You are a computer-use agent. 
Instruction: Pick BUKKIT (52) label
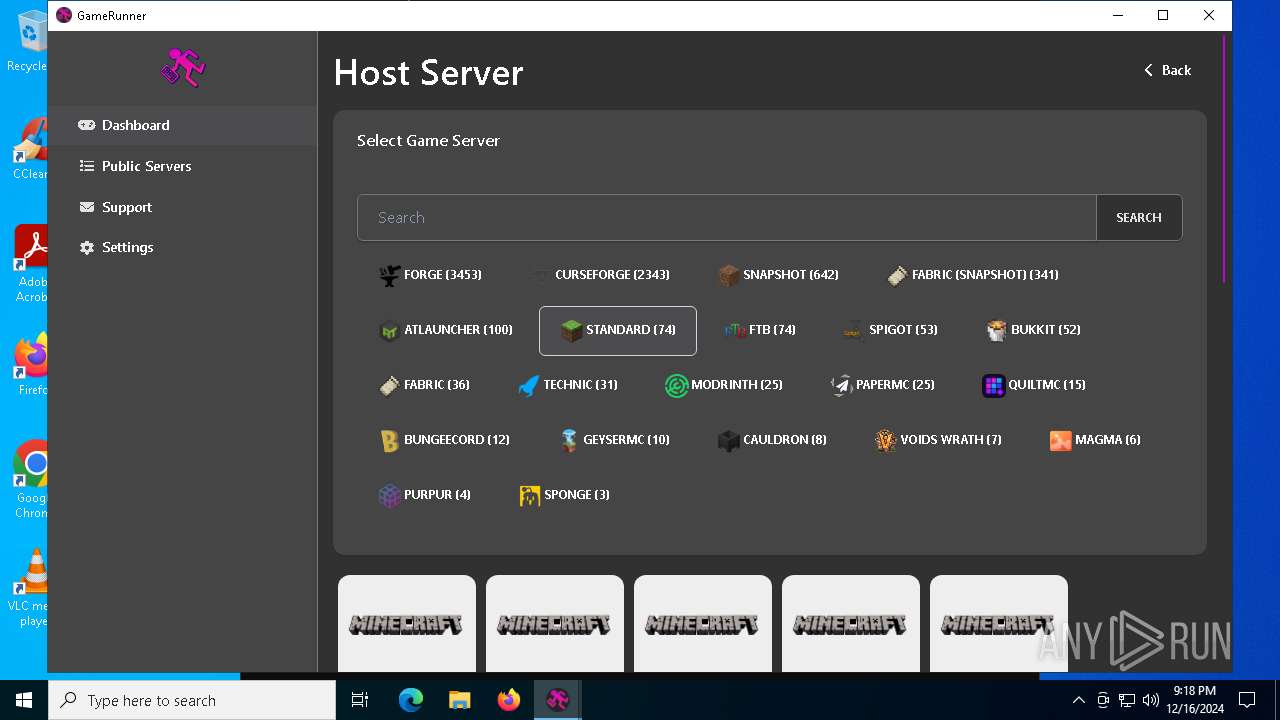1046,329
